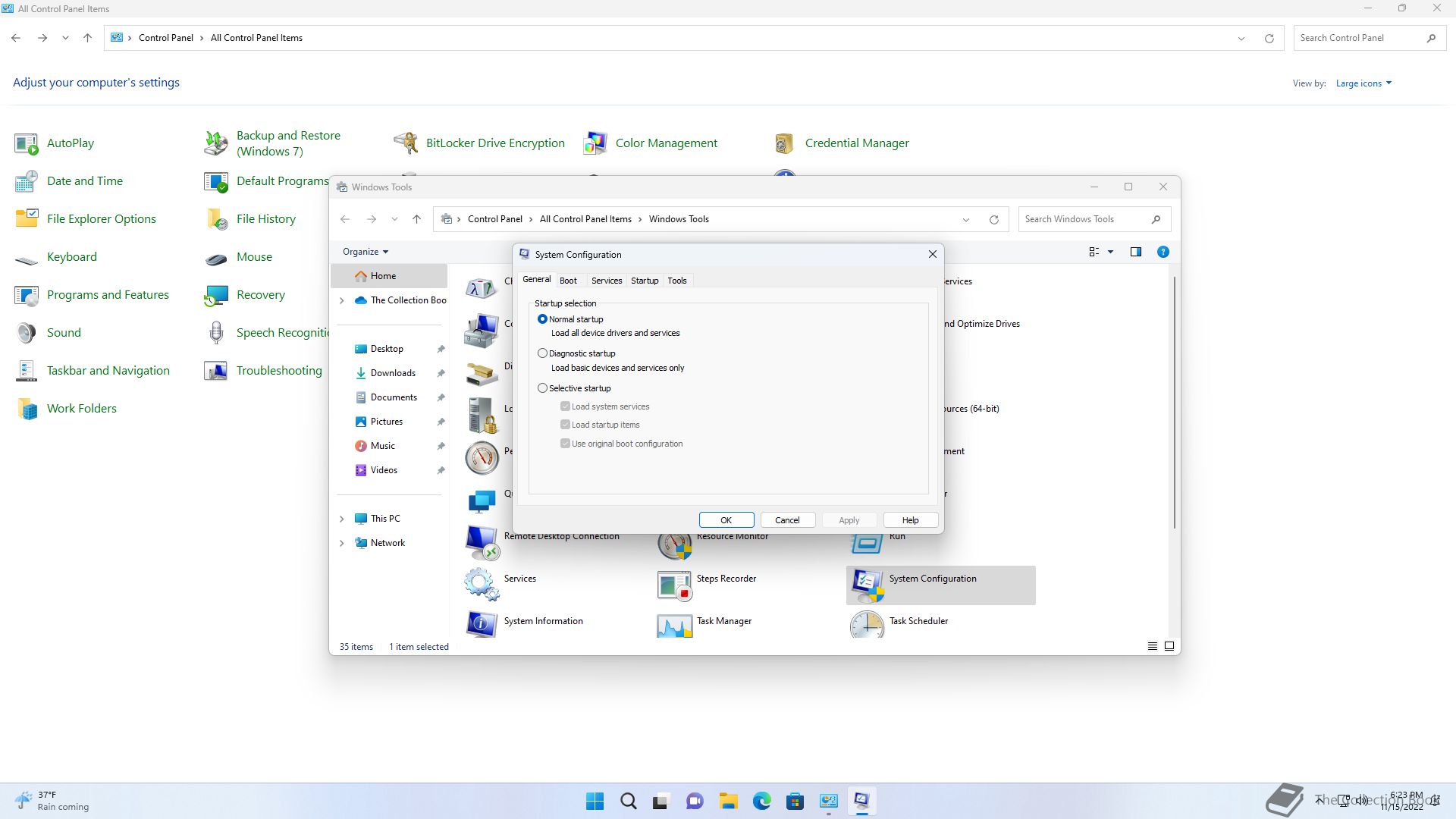Open Microsoft Edge from the taskbar

761,801
